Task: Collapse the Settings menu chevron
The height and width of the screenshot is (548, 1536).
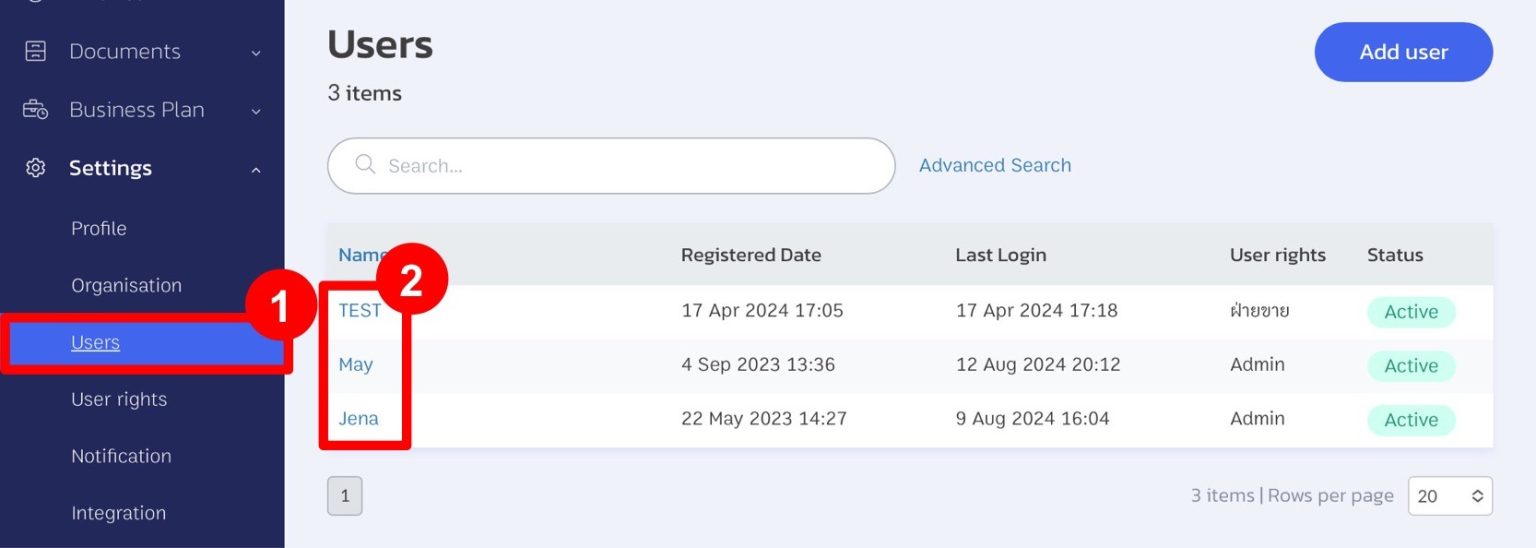Action: coord(256,170)
